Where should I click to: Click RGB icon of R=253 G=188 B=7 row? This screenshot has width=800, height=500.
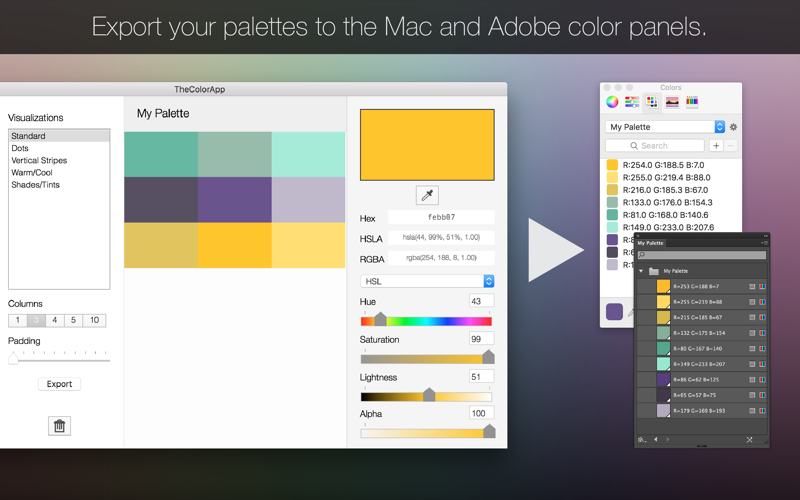tap(762, 287)
